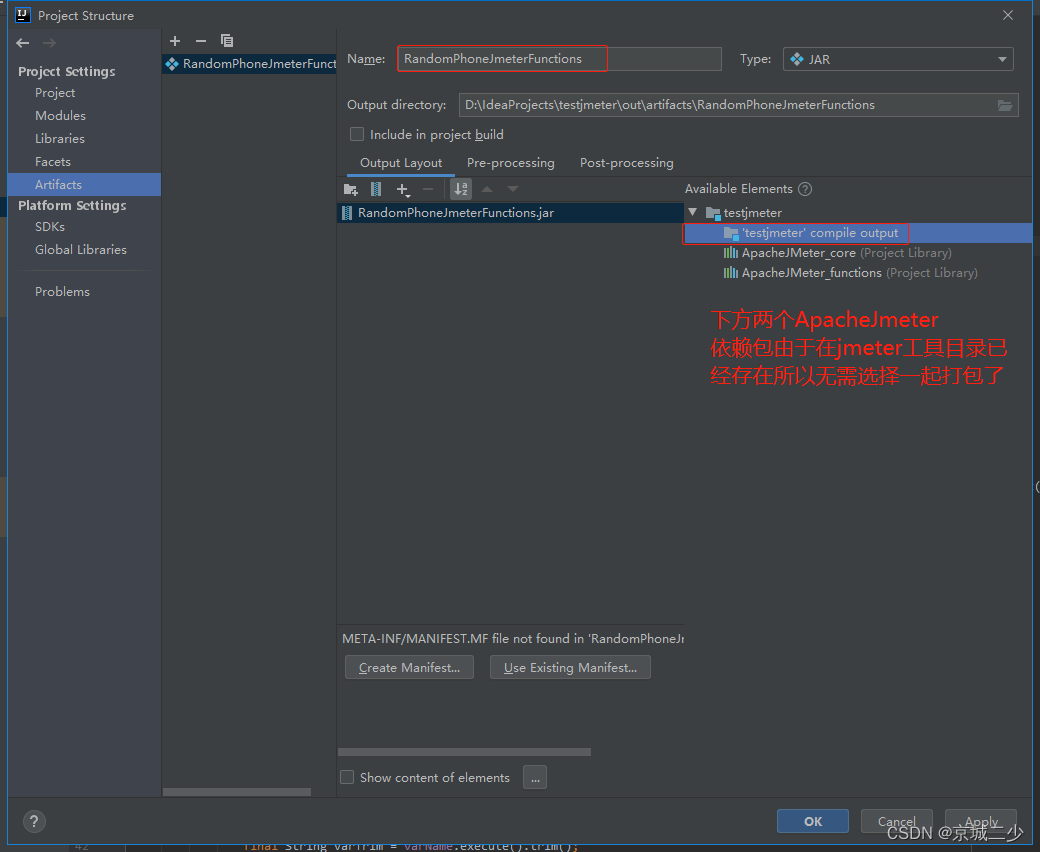This screenshot has width=1040, height=852.
Task: Select ApacheJMeter_core project library
Action: point(837,253)
